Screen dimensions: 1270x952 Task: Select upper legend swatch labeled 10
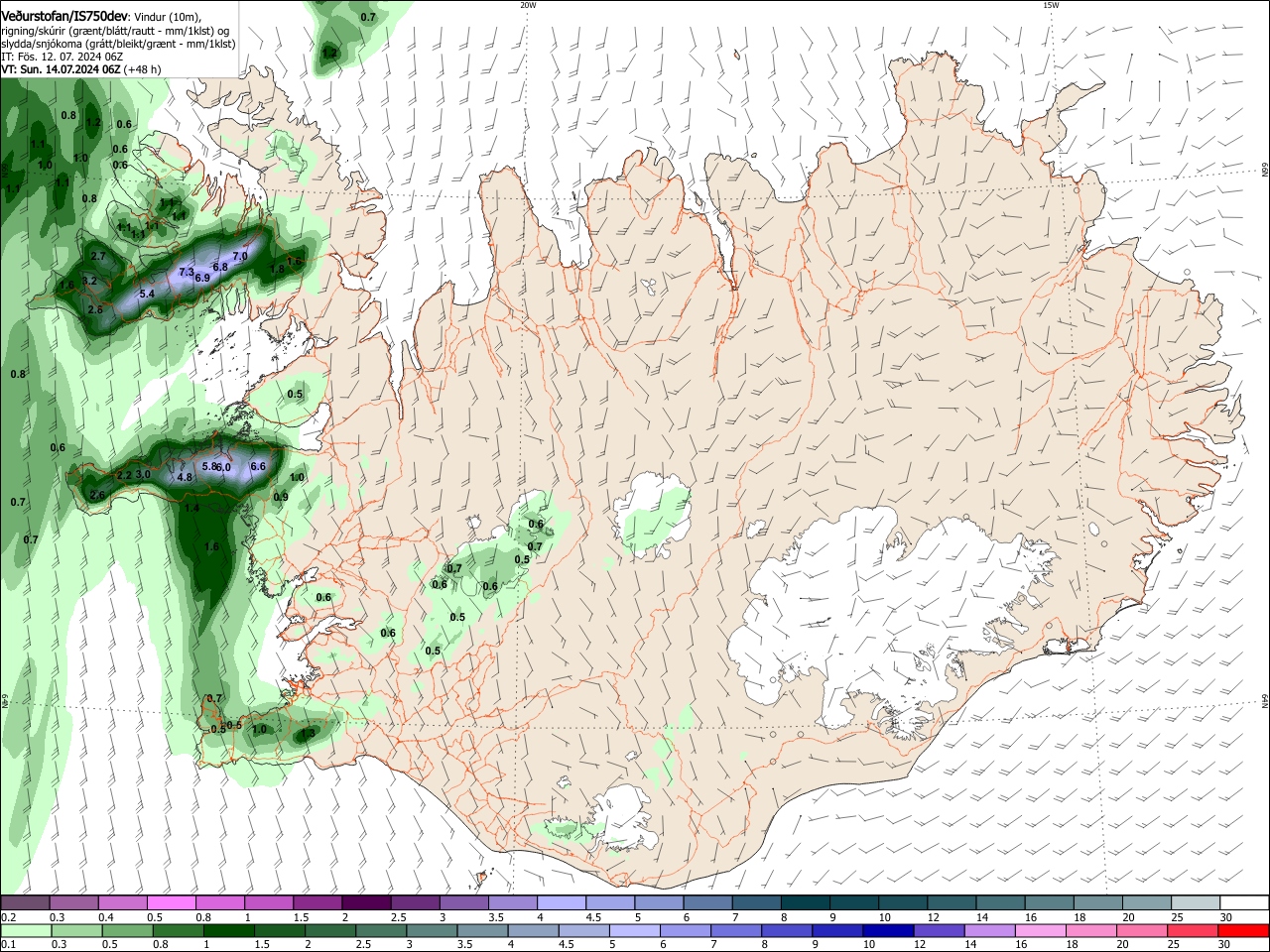[x=903, y=903]
